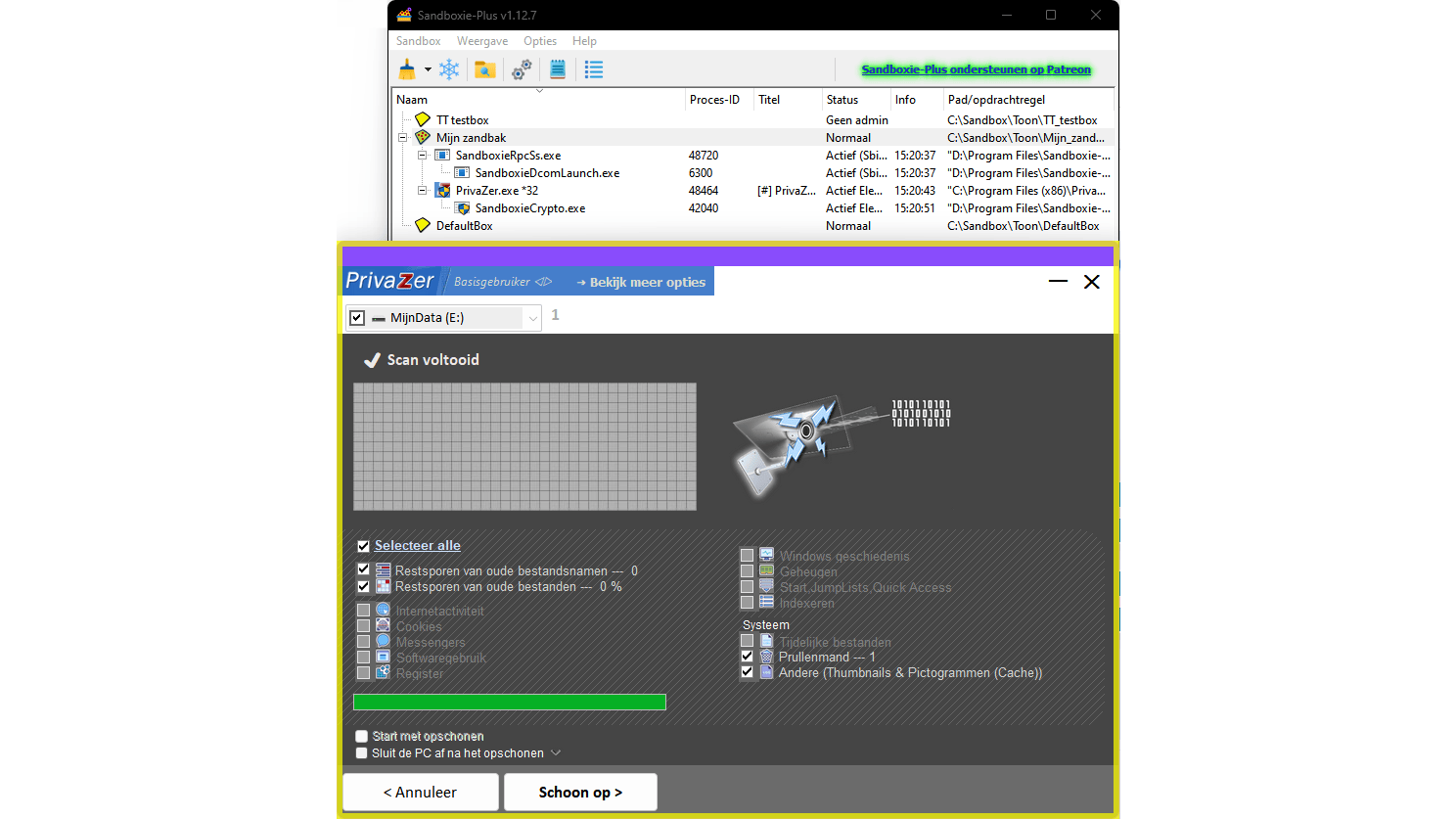Click the Cookies icon
The image size is (1456, 819).
[384, 625]
